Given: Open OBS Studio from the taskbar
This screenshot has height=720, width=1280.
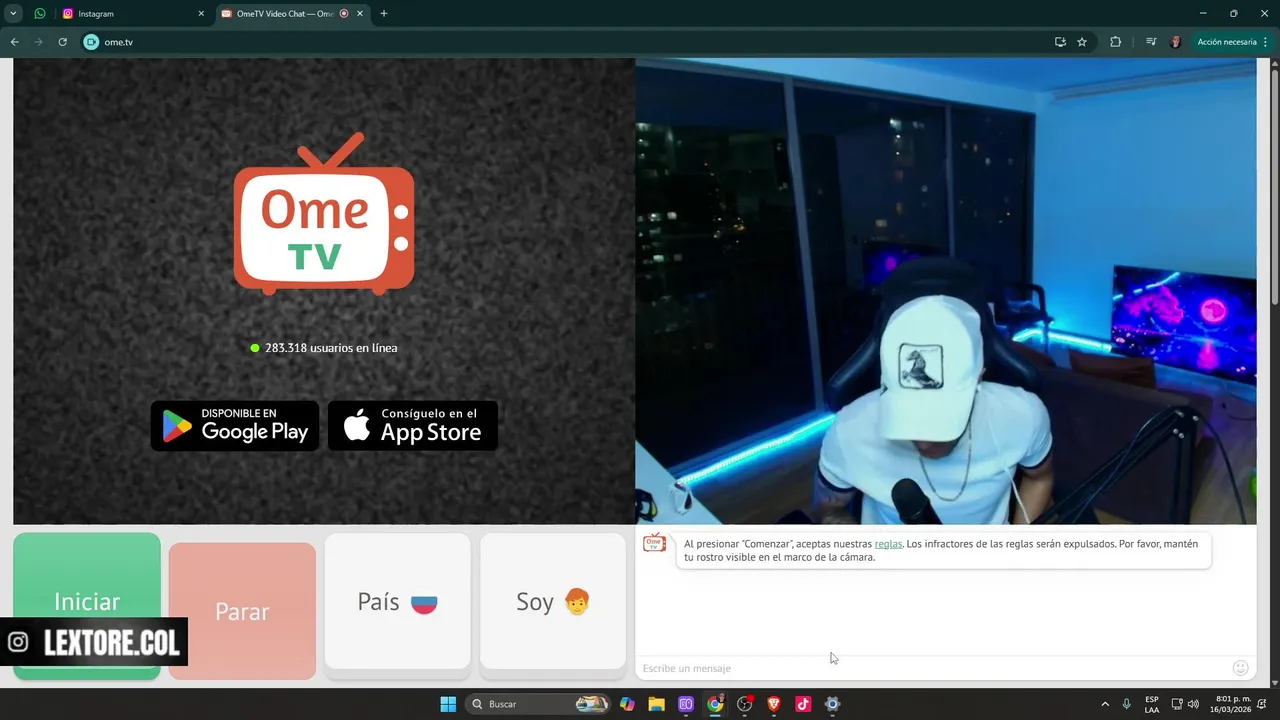Looking at the screenshot, I should (745, 704).
